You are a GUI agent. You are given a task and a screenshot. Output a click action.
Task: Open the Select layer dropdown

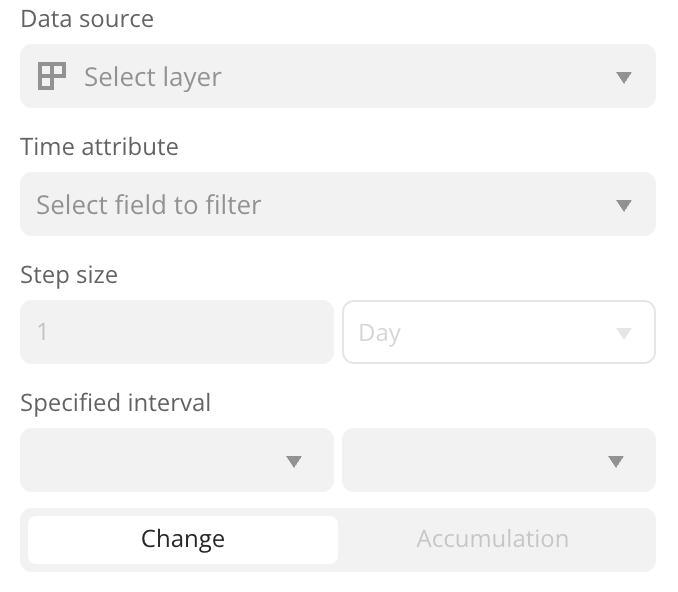[x=337, y=77]
